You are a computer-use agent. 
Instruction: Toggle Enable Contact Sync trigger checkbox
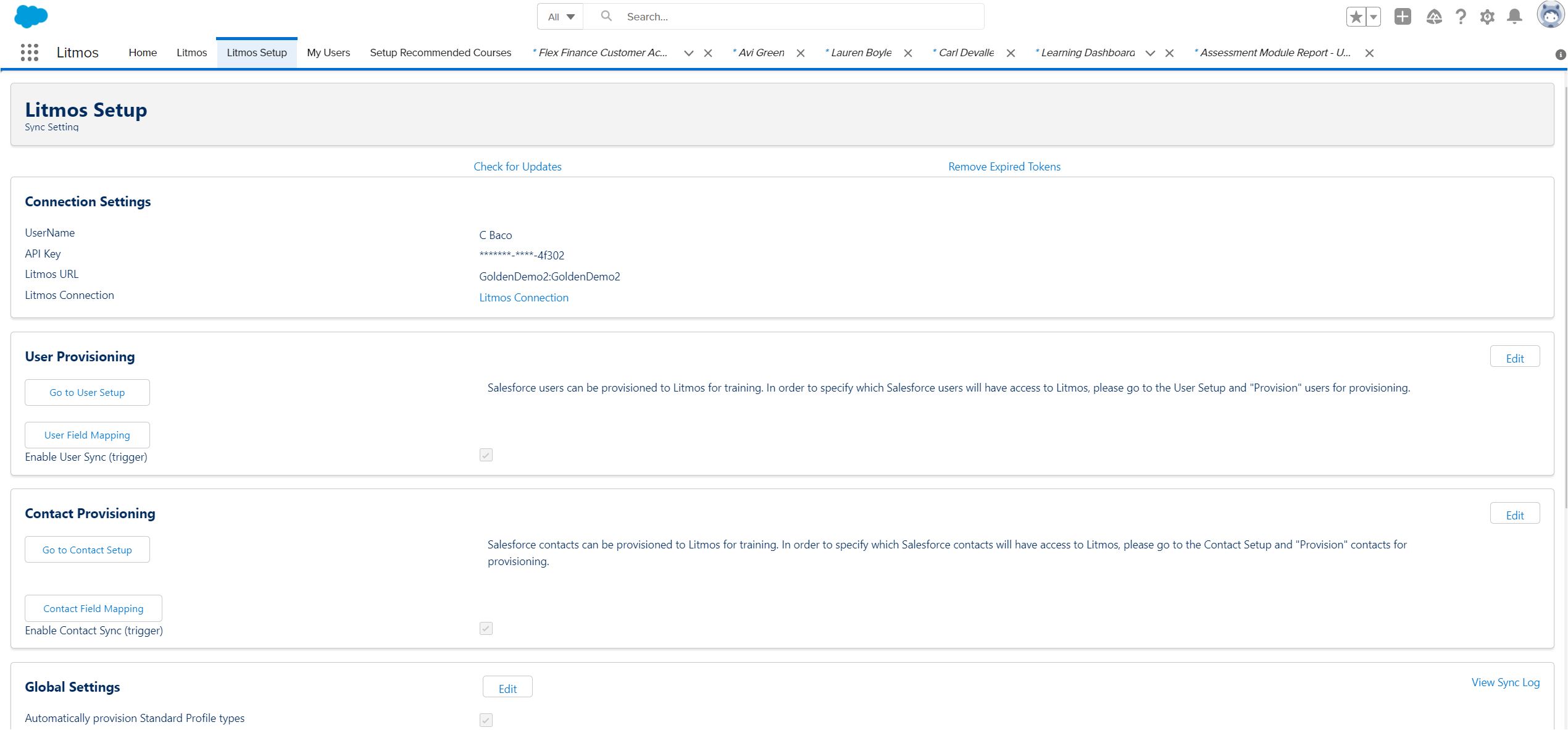(x=485, y=628)
